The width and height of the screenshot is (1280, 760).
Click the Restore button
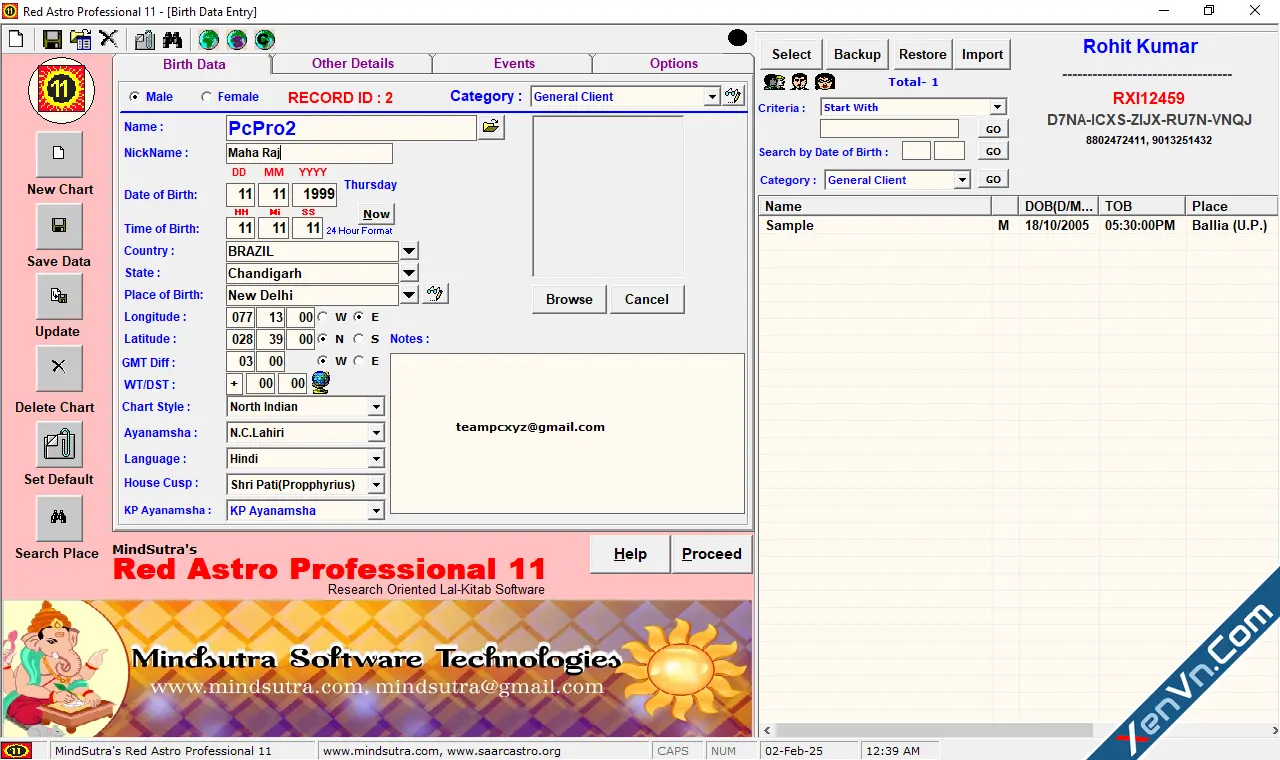point(922,54)
